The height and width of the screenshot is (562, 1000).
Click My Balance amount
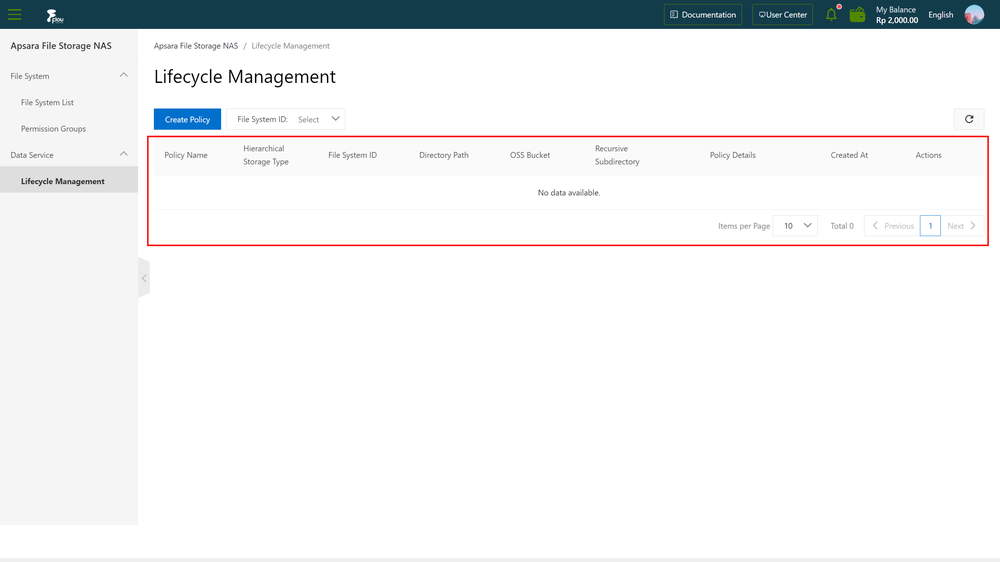coord(897,20)
